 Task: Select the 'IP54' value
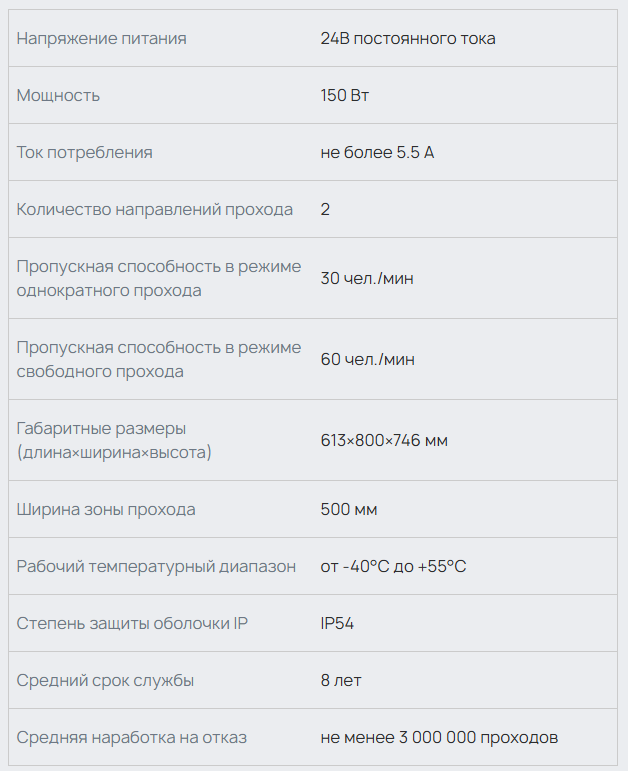pos(337,624)
